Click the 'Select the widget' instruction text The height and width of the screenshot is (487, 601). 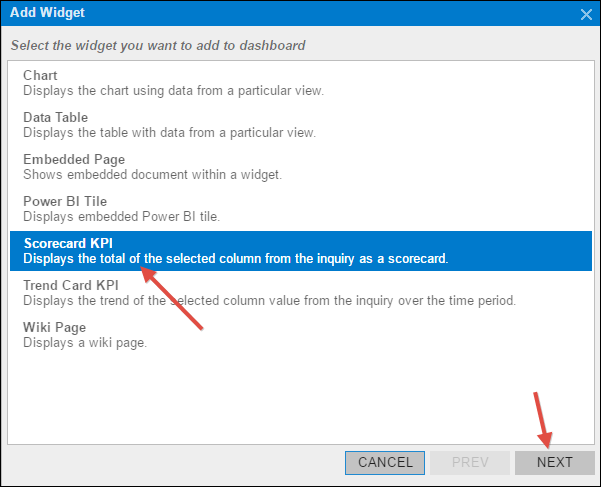coord(157,45)
